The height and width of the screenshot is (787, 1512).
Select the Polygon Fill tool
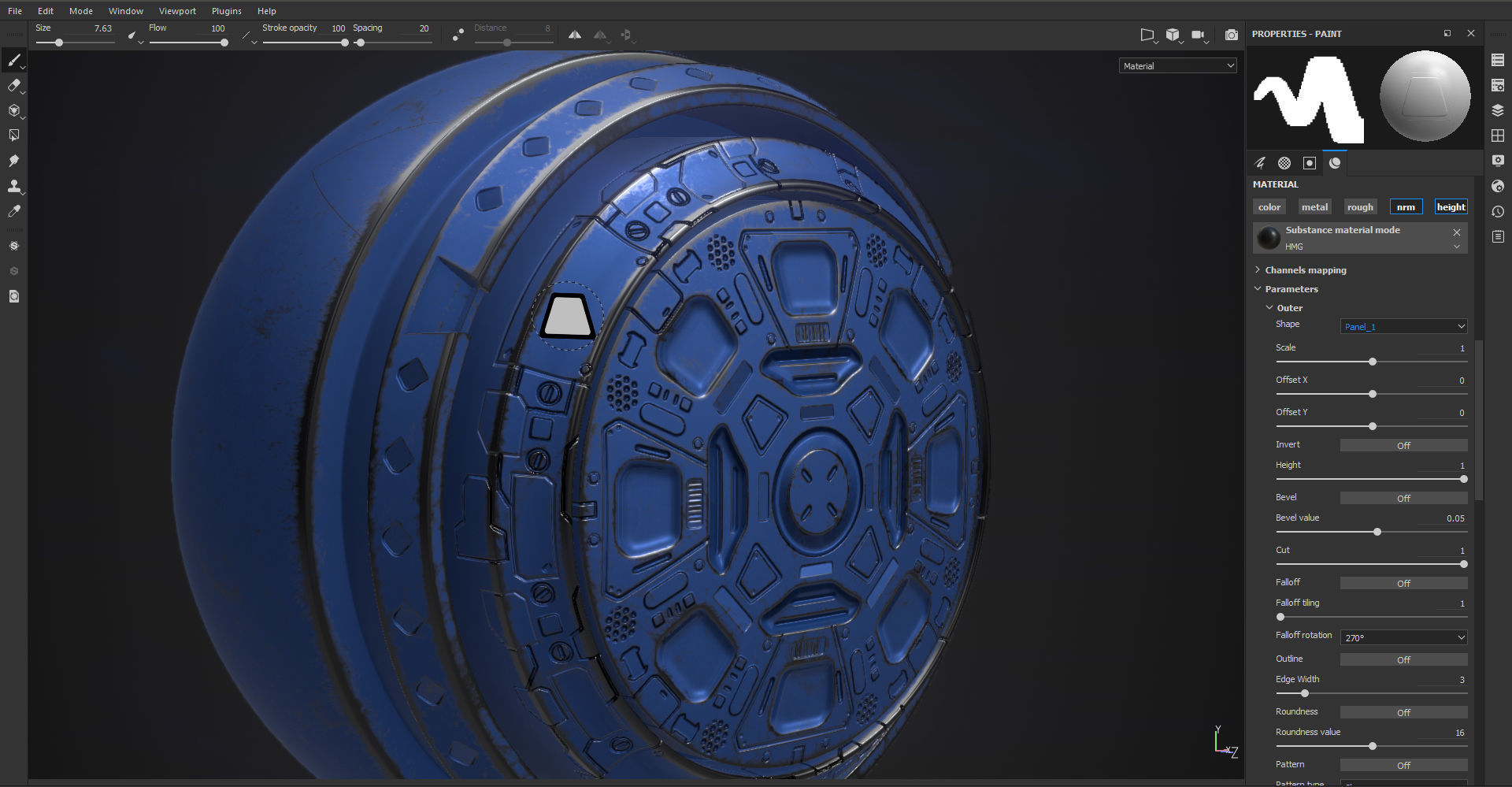(13, 135)
